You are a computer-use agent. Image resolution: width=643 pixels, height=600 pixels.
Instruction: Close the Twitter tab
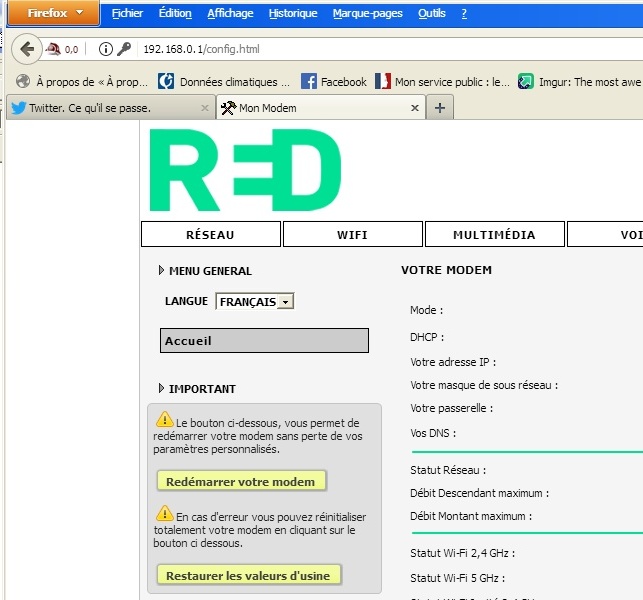[x=205, y=108]
